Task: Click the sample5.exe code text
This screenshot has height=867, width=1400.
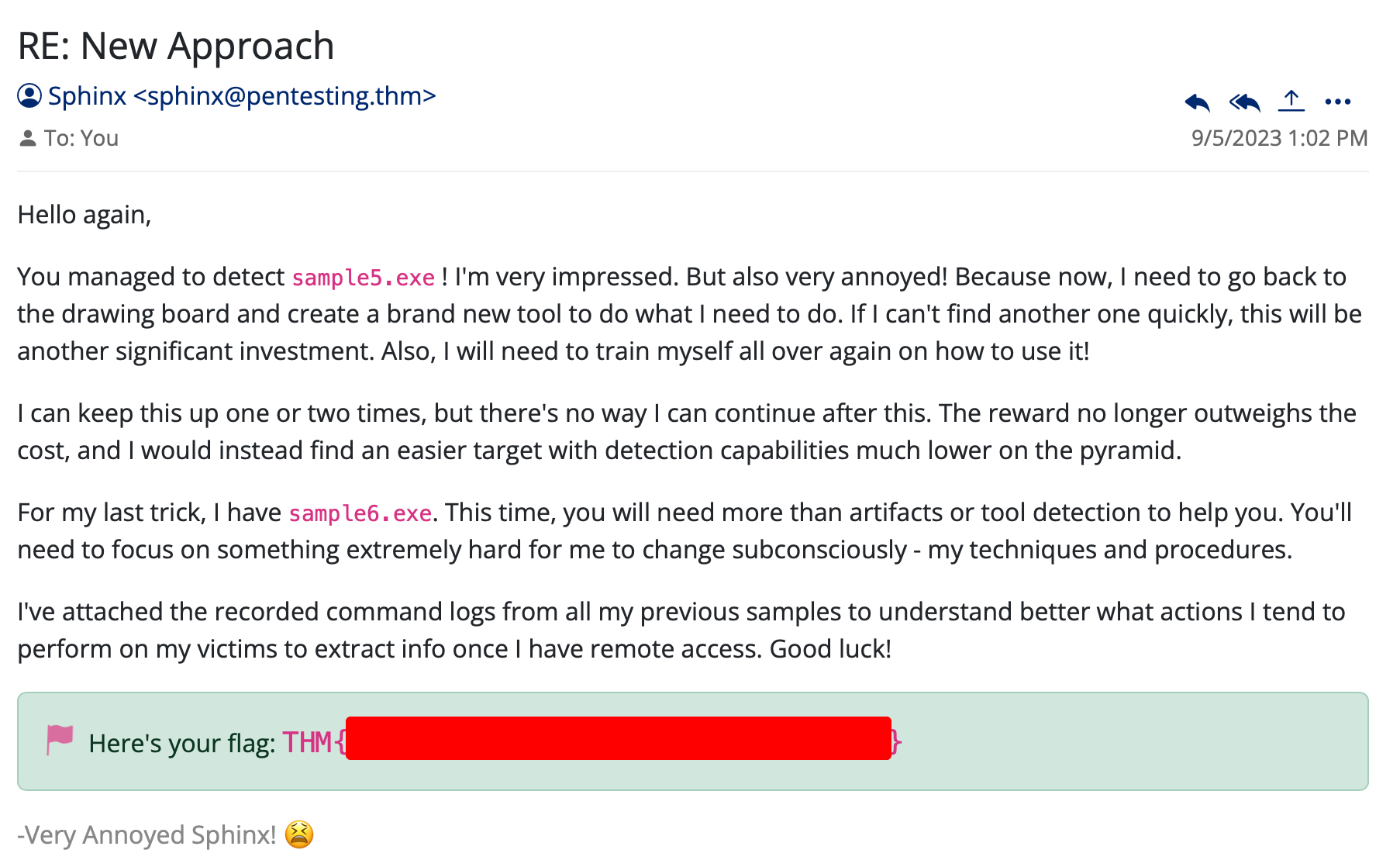Action: [363, 278]
